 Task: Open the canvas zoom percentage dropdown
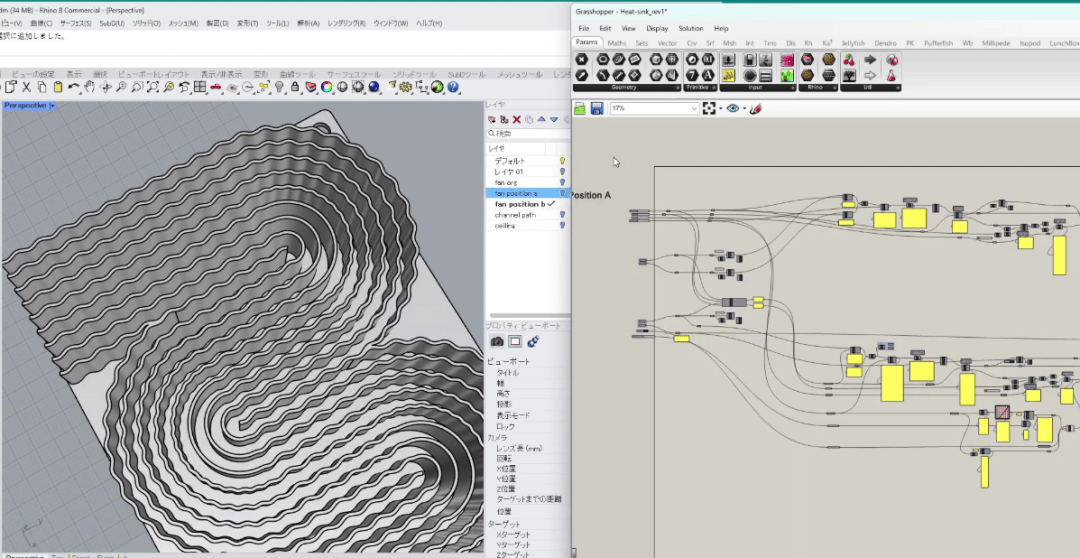(x=694, y=108)
